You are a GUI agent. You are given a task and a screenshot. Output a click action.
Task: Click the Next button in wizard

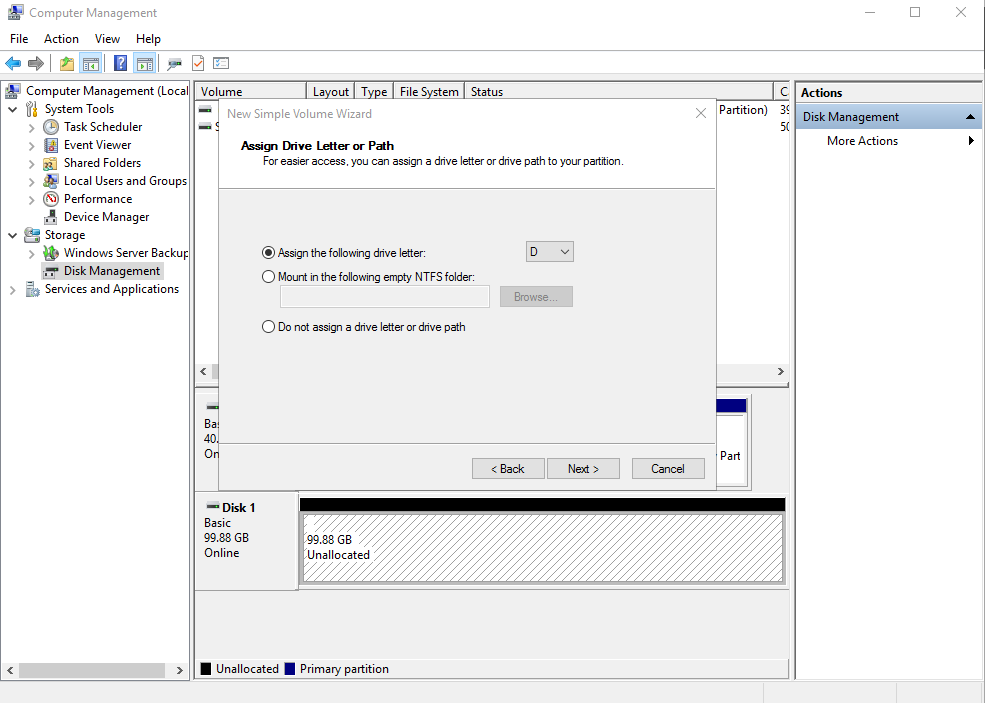(x=583, y=469)
